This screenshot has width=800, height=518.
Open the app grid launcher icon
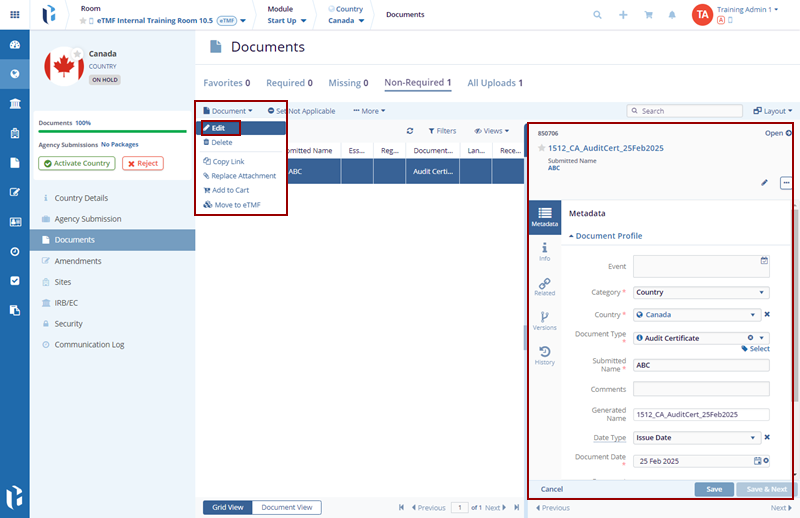[x=14, y=15]
